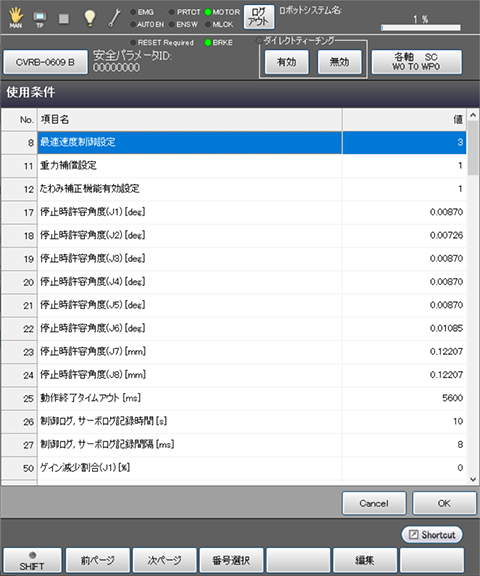Viewport: 480px width, 576px height.
Task: Click the OK button
Action: pos(444,503)
